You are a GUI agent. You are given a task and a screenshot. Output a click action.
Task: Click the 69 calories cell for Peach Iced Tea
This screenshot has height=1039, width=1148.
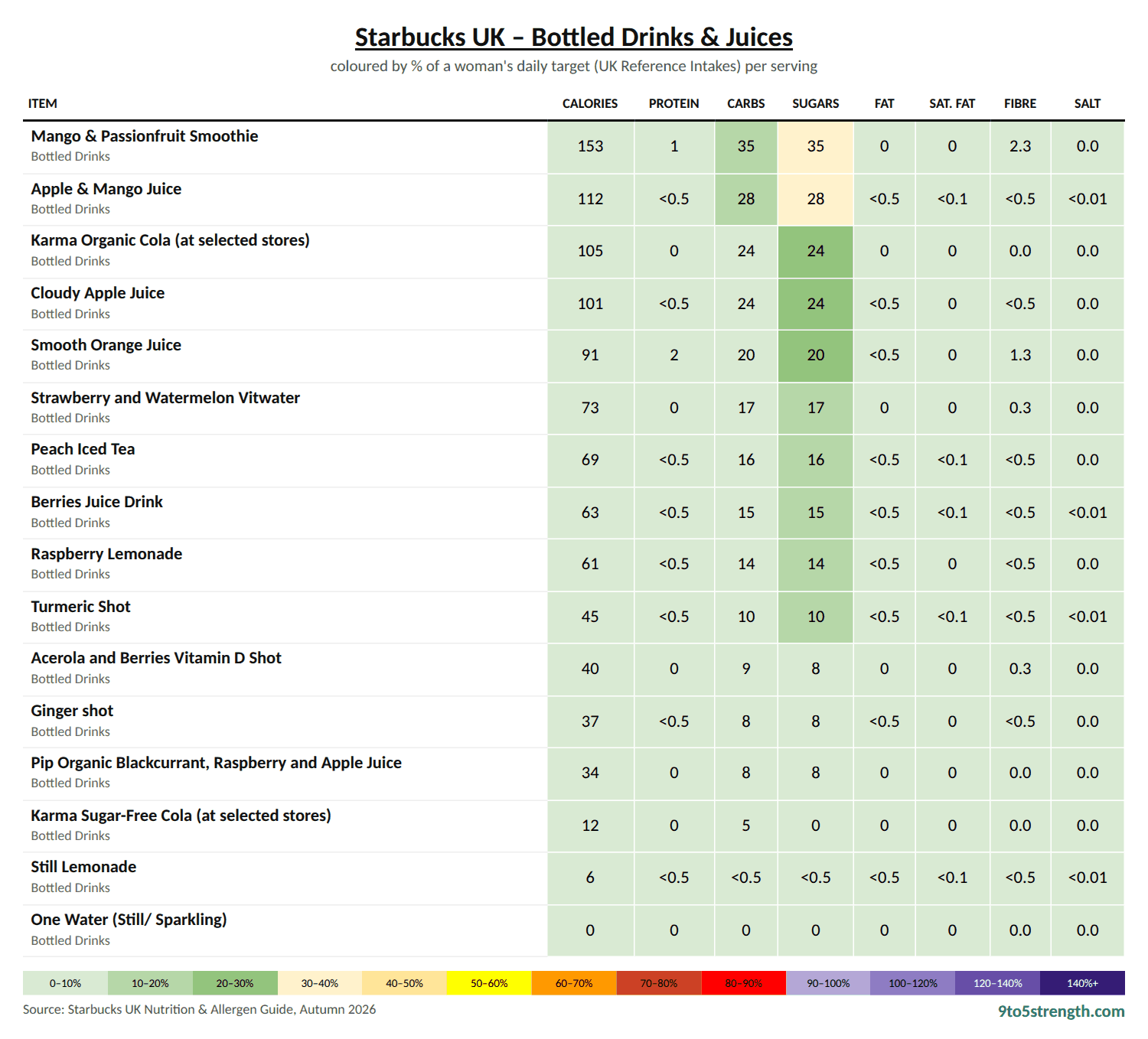tap(590, 460)
